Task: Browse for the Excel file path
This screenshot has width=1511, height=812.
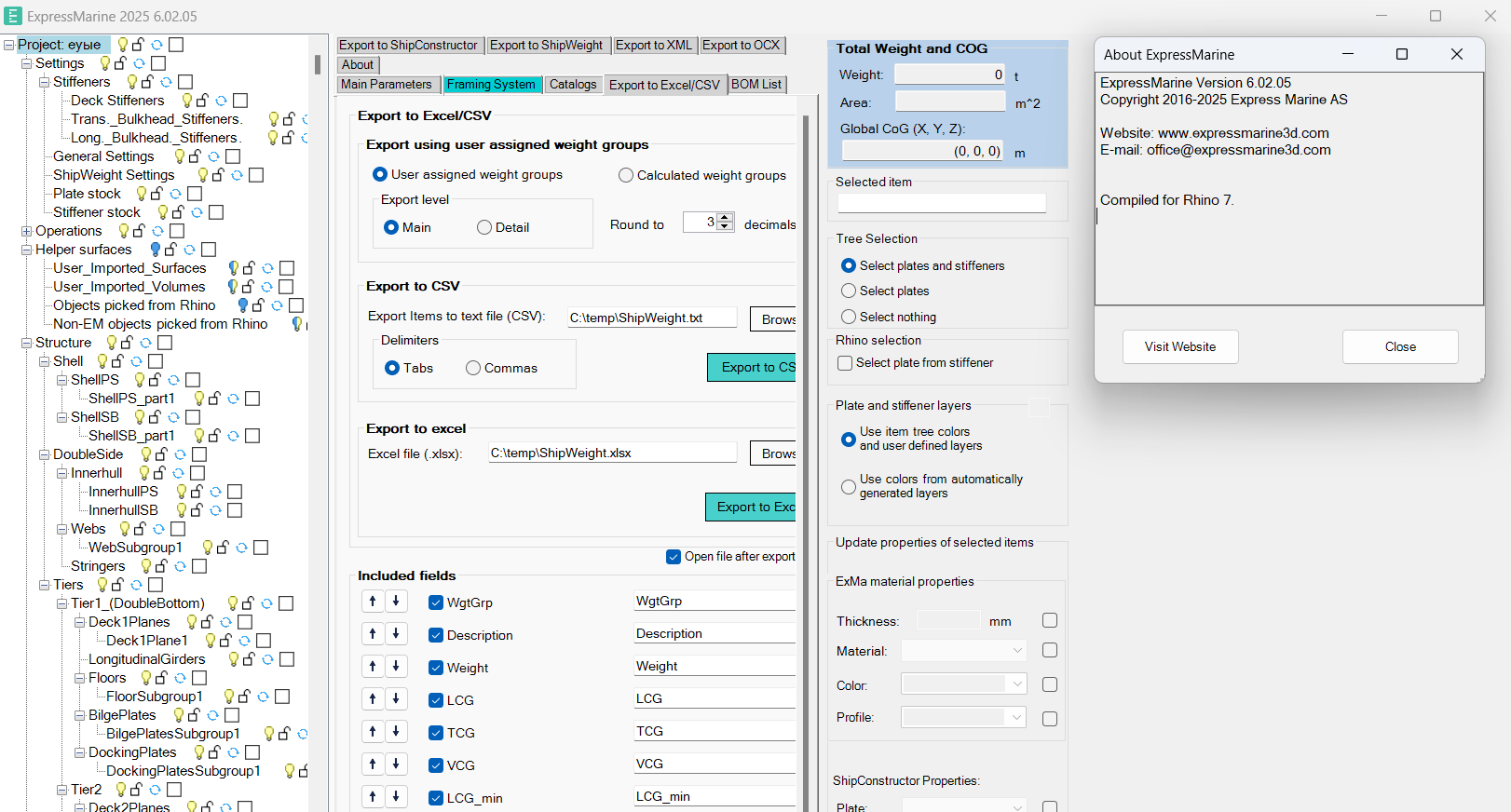Action: [773, 453]
